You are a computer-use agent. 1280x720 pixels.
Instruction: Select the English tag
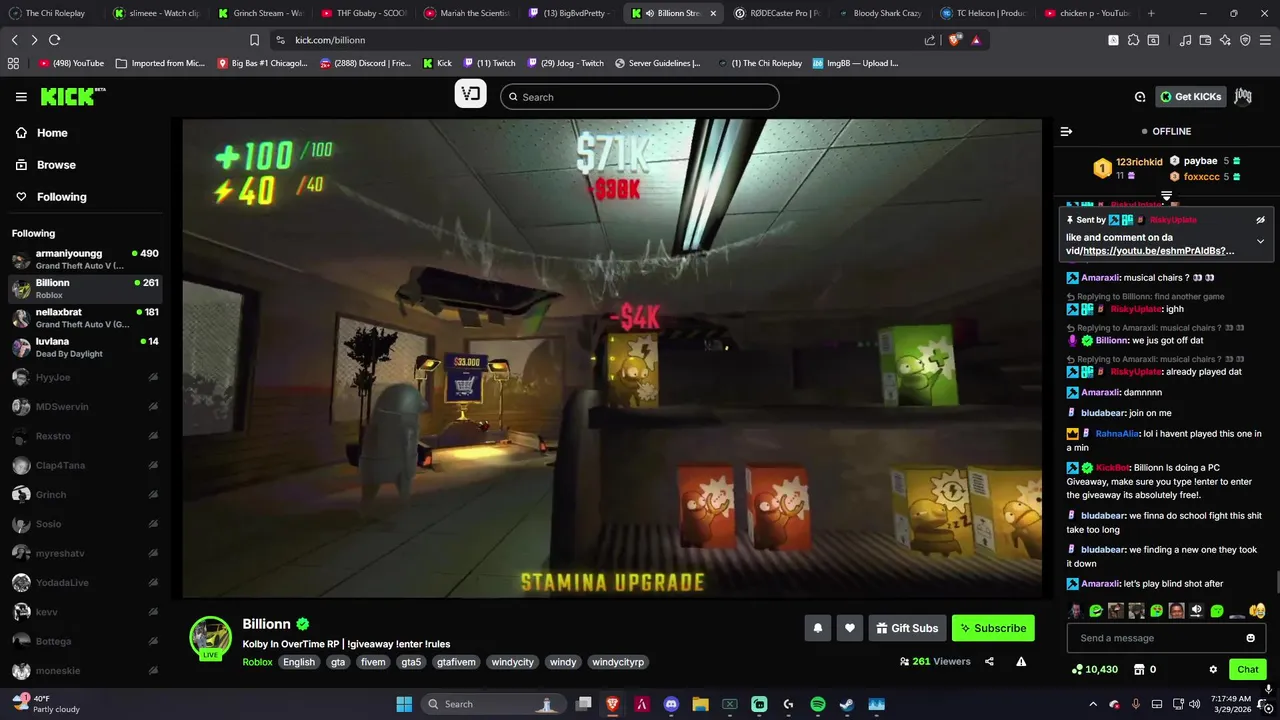tap(298, 662)
